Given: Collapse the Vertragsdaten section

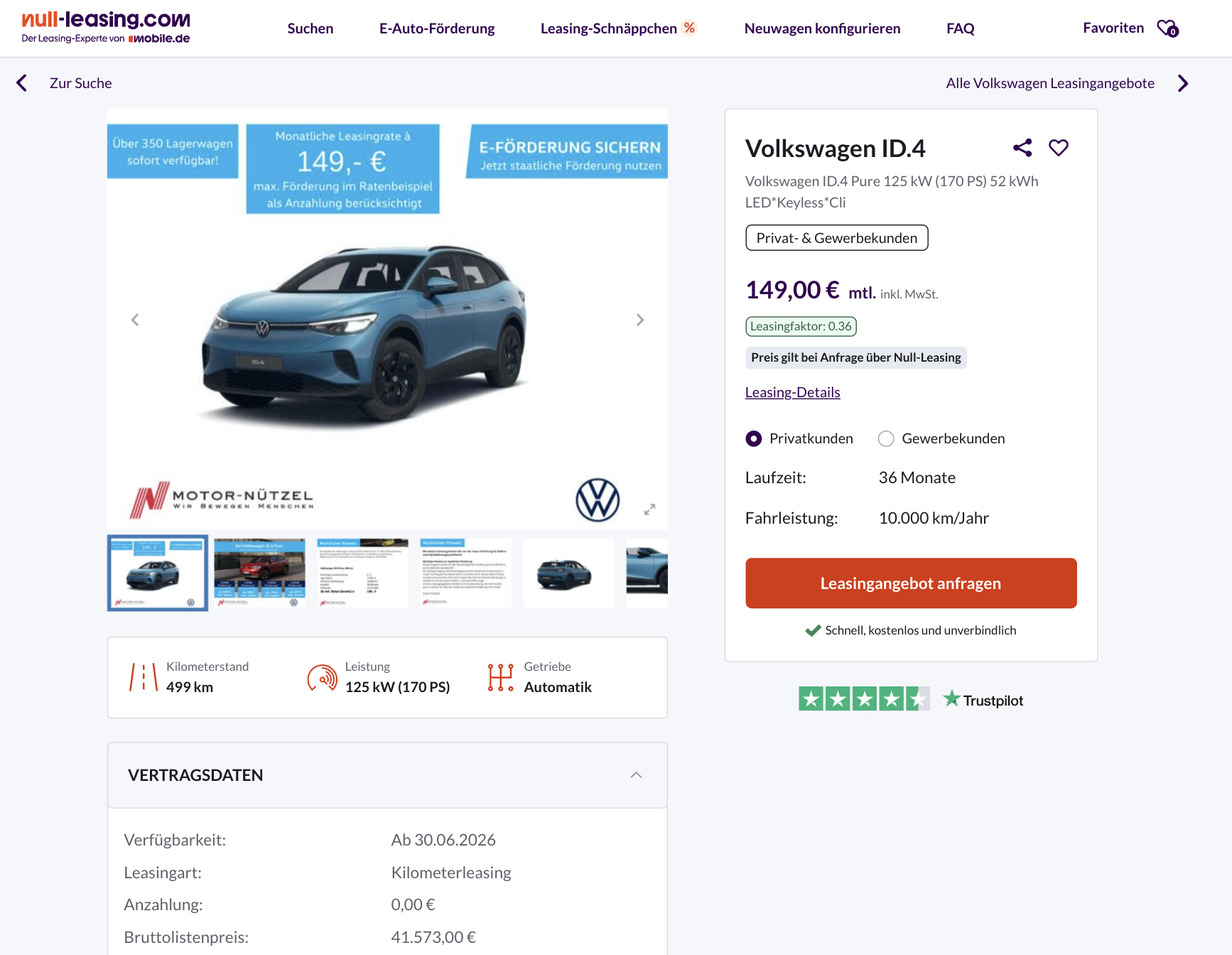Looking at the screenshot, I should 636,775.
